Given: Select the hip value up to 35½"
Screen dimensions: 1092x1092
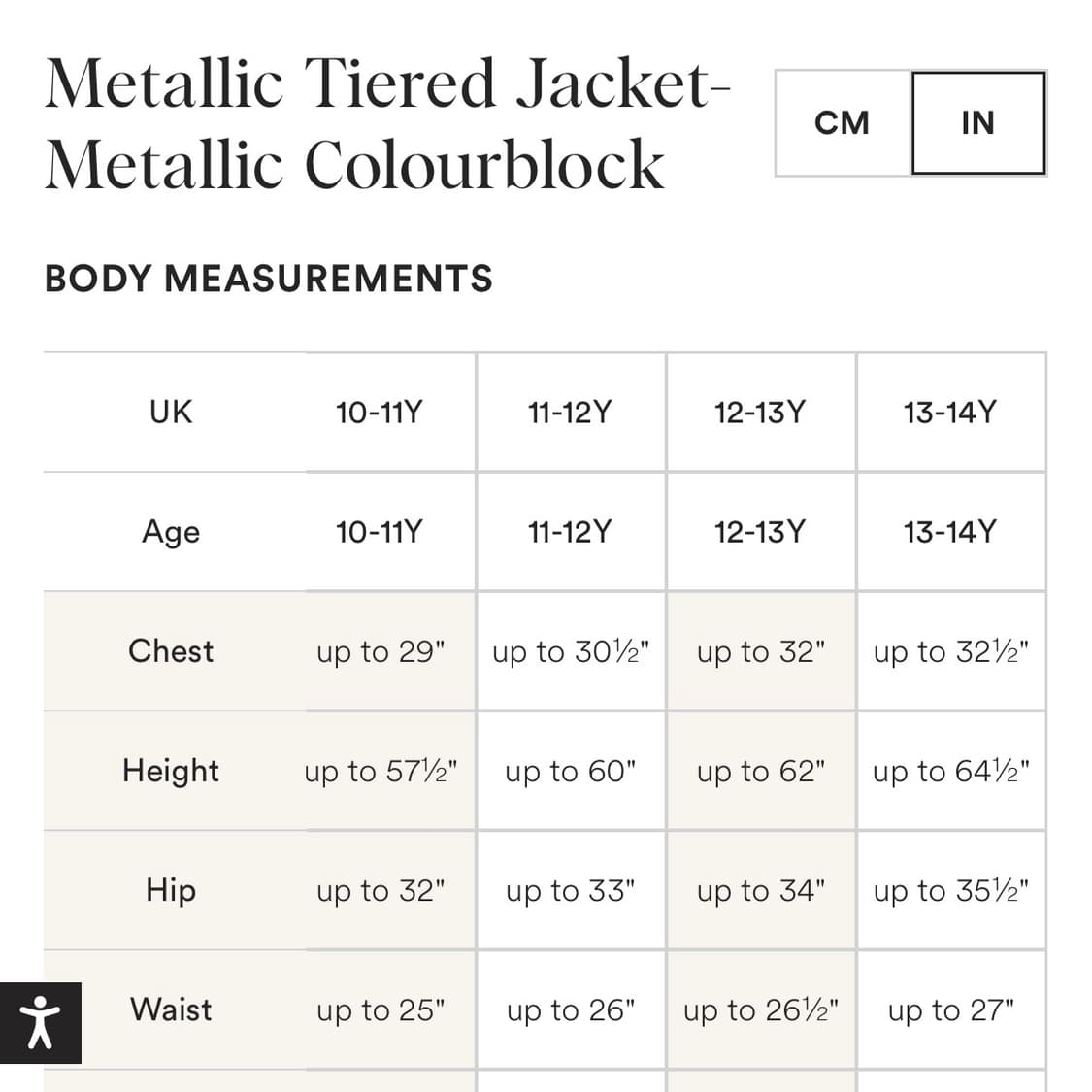Looking at the screenshot, I should tap(950, 891).
